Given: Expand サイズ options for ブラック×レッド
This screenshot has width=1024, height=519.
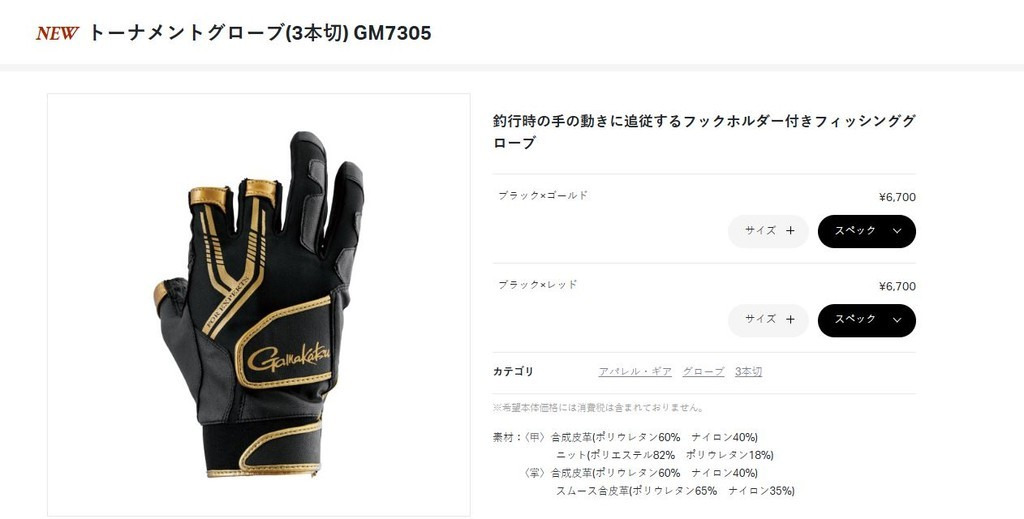Looking at the screenshot, I should pyautogui.click(x=769, y=320).
